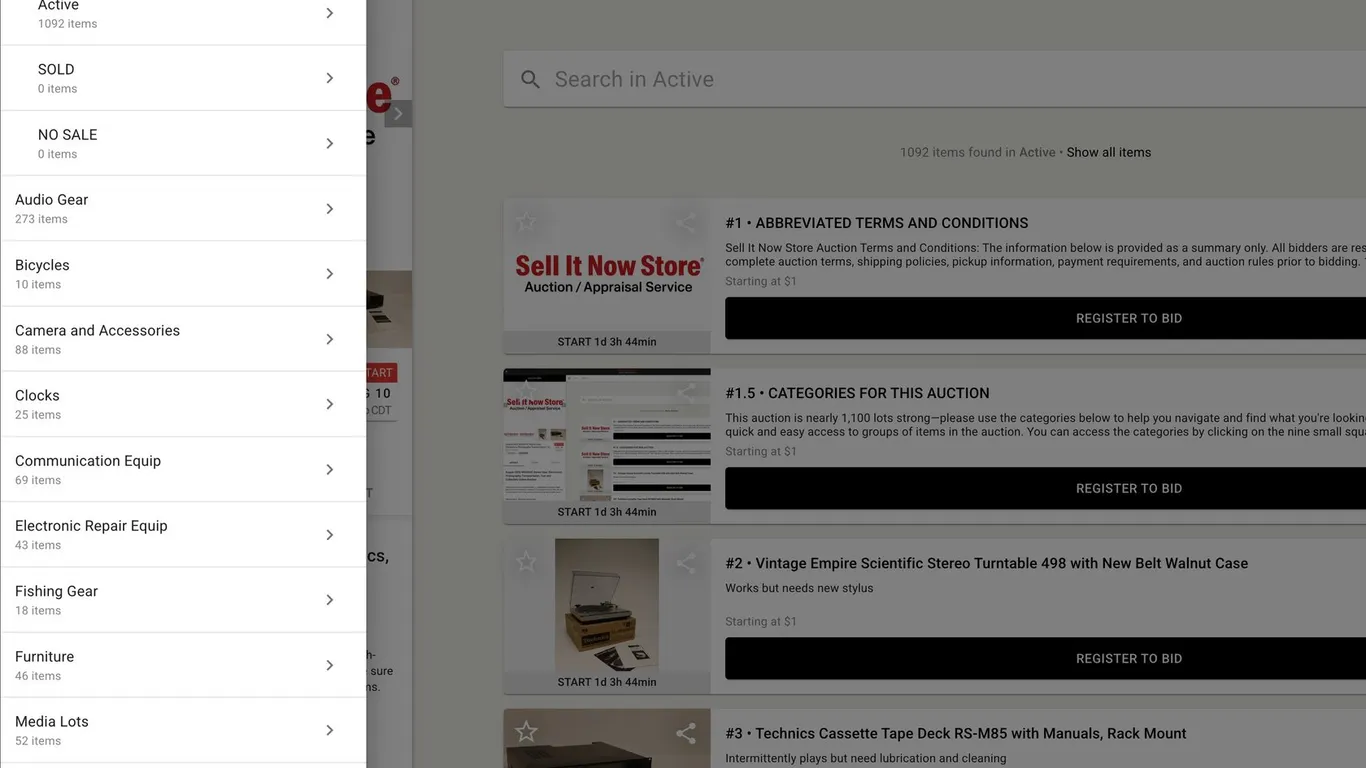Image resolution: width=1366 pixels, height=768 pixels.
Task: Open the Sell It Now Store logo thumbnail
Action: click(x=607, y=274)
